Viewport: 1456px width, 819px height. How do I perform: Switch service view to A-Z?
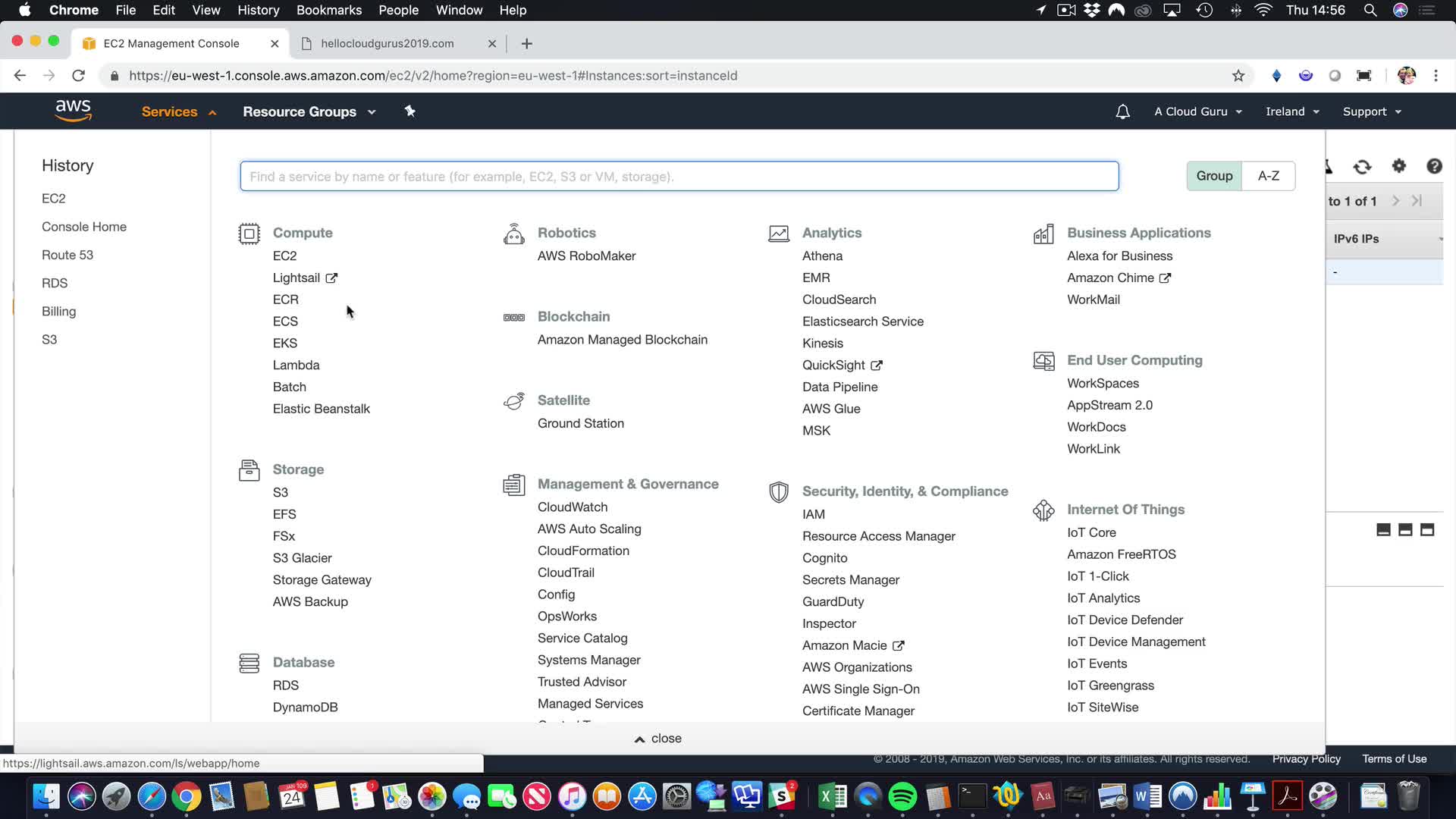click(1268, 176)
